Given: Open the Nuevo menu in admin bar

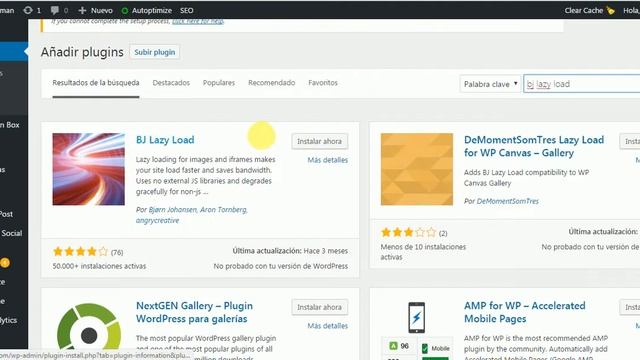Looking at the screenshot, I should (x=101, y=11).
